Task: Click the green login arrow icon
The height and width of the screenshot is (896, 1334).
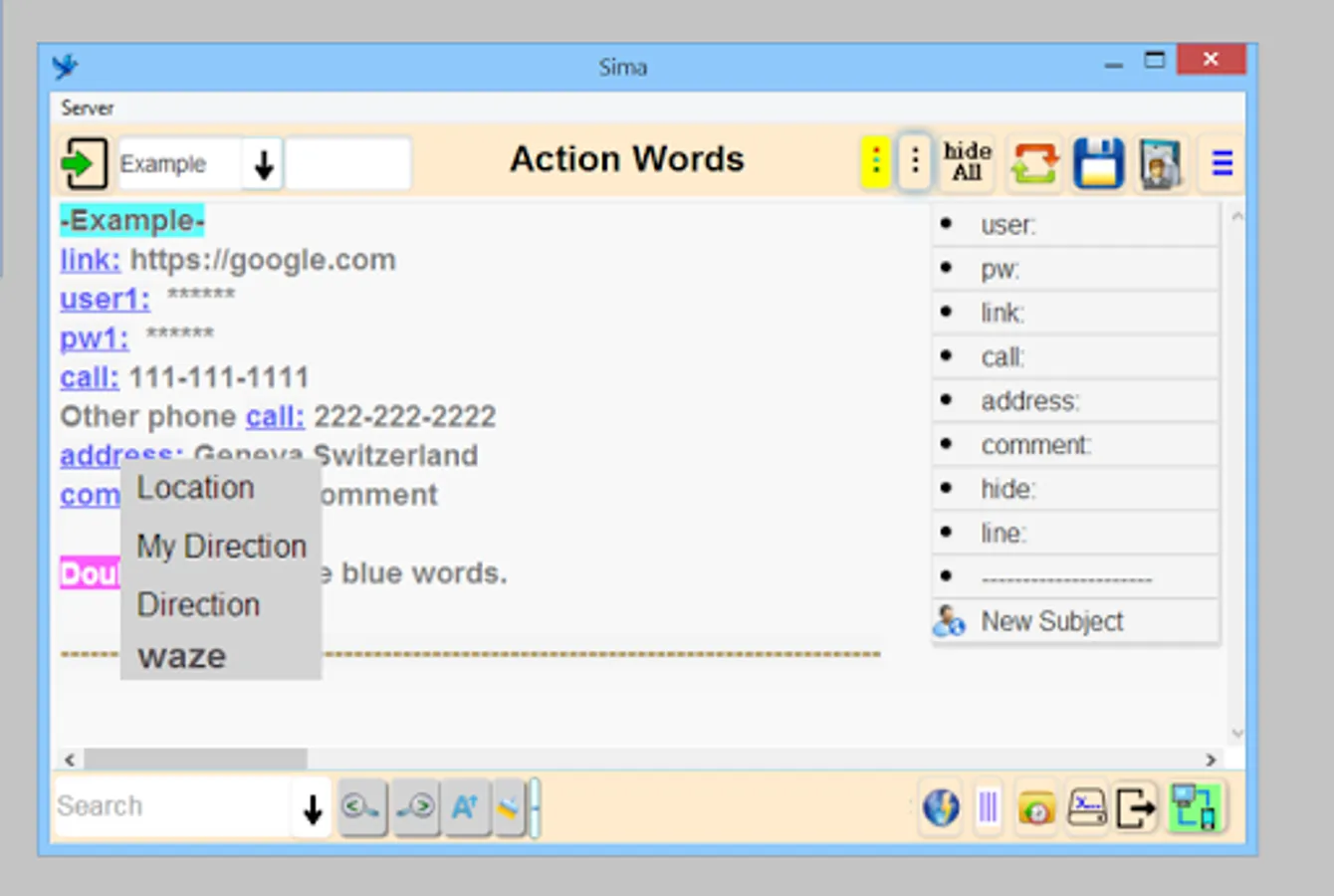Action: pos(84,163)
